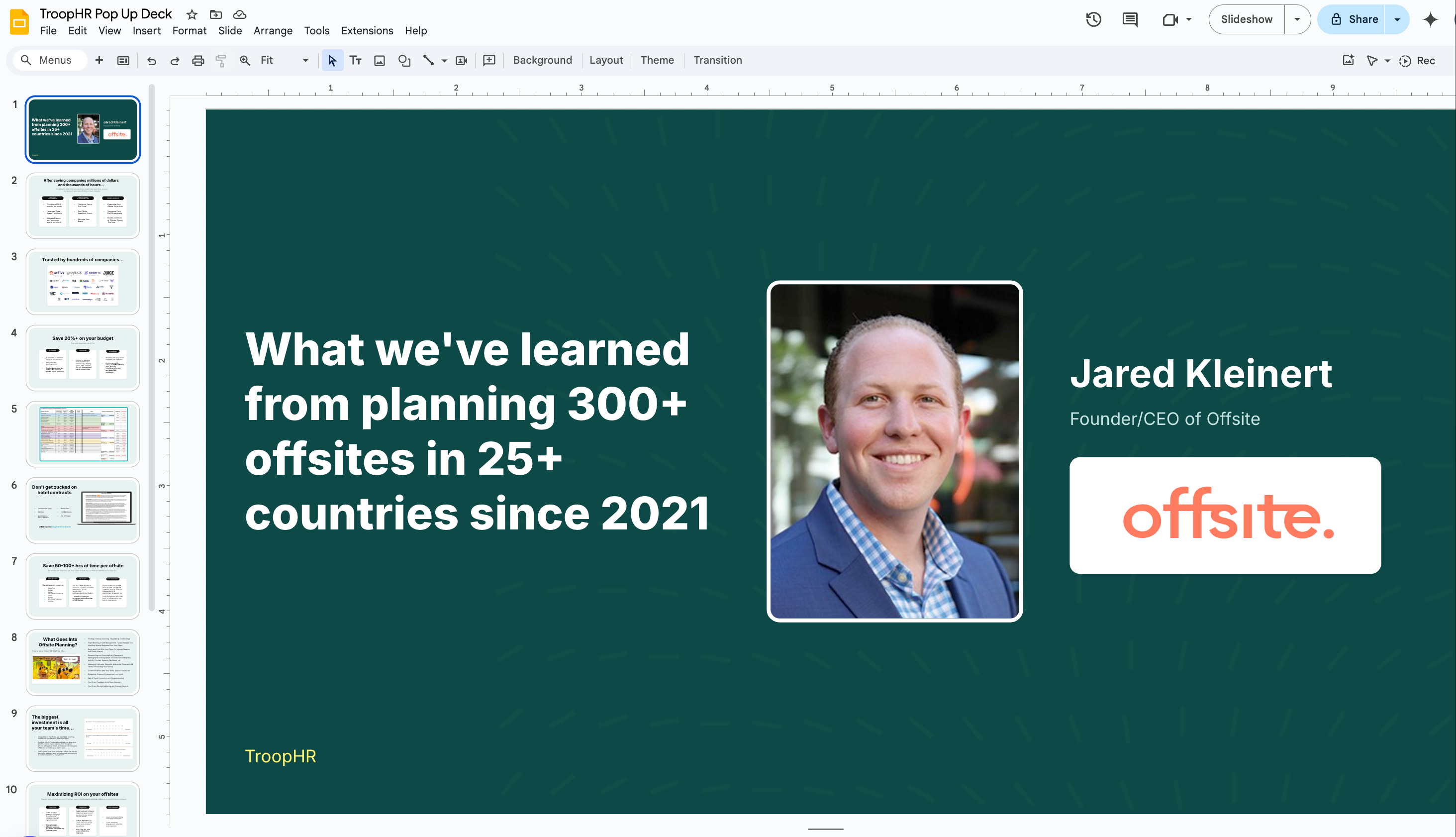Click the Rec record button

click(1417, 60)
